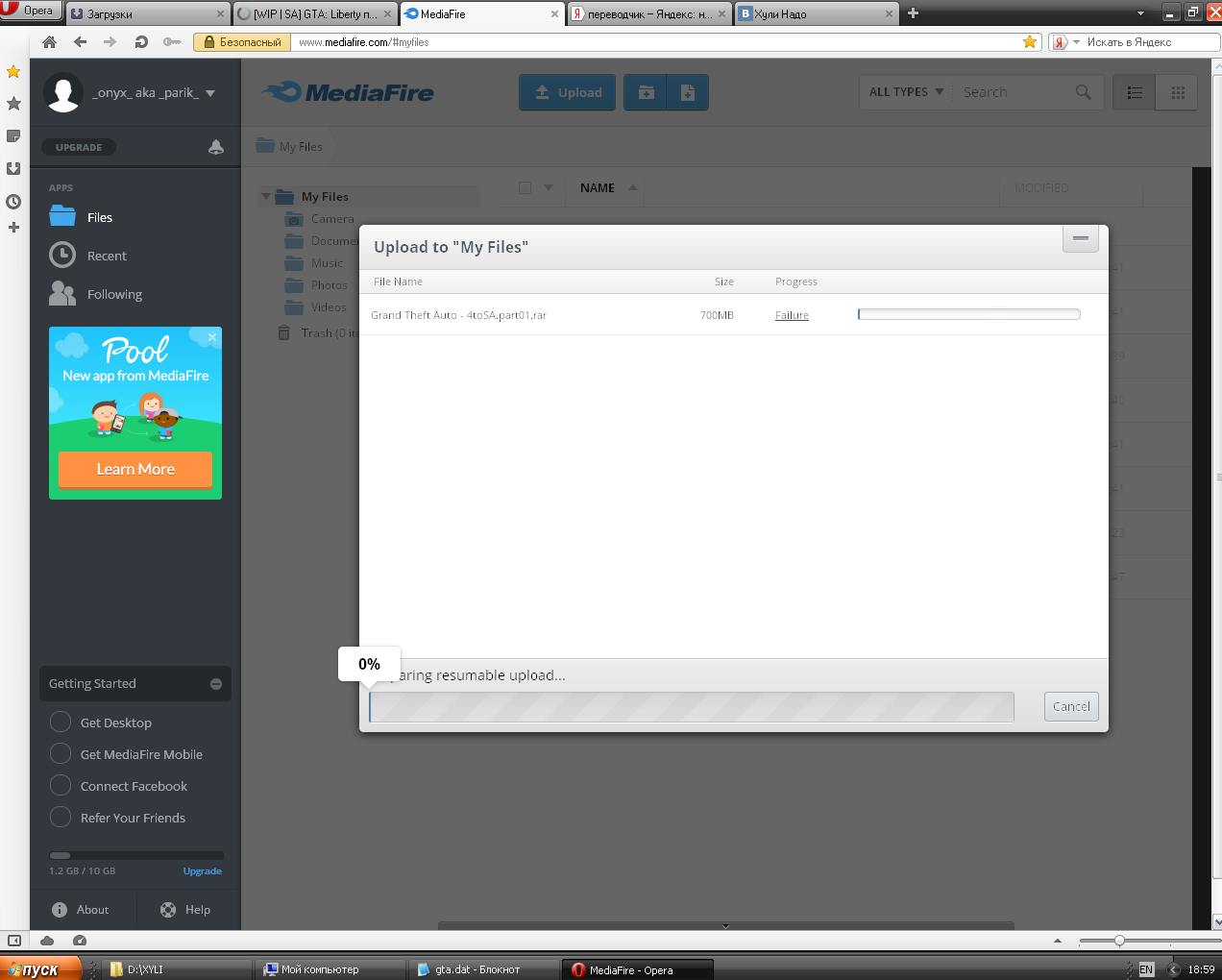The width and height of the screenshot is (1222, 980).
Task: Click the Upload button
Action: [567, 92]
